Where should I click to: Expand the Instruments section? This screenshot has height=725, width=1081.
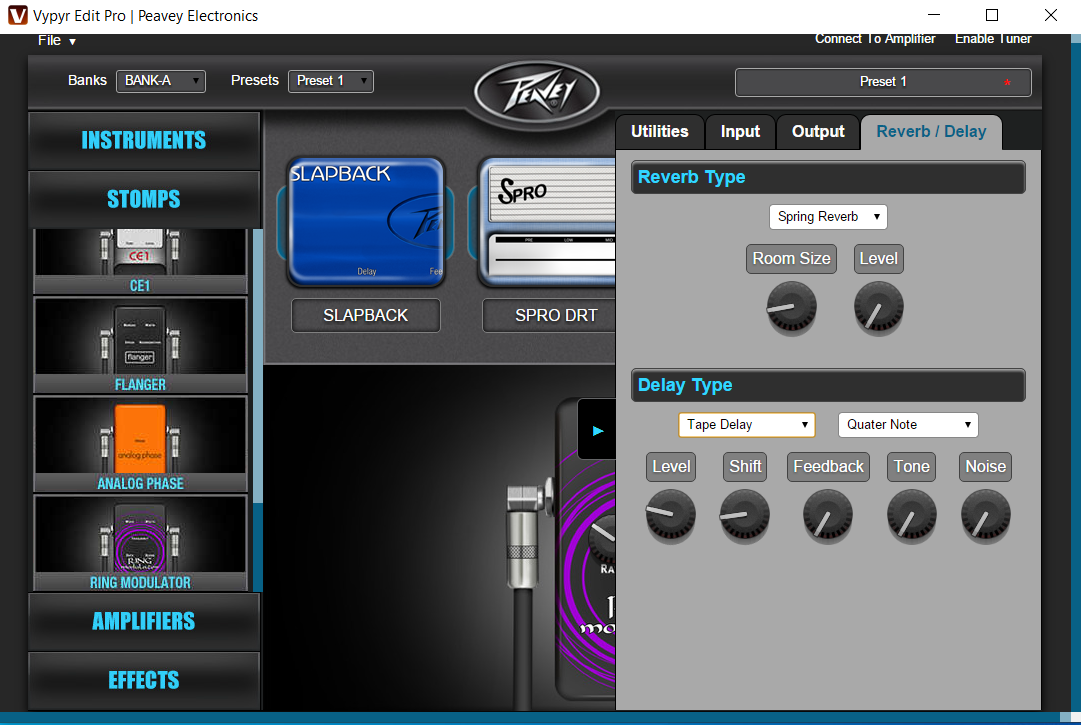tap(144, 141)
